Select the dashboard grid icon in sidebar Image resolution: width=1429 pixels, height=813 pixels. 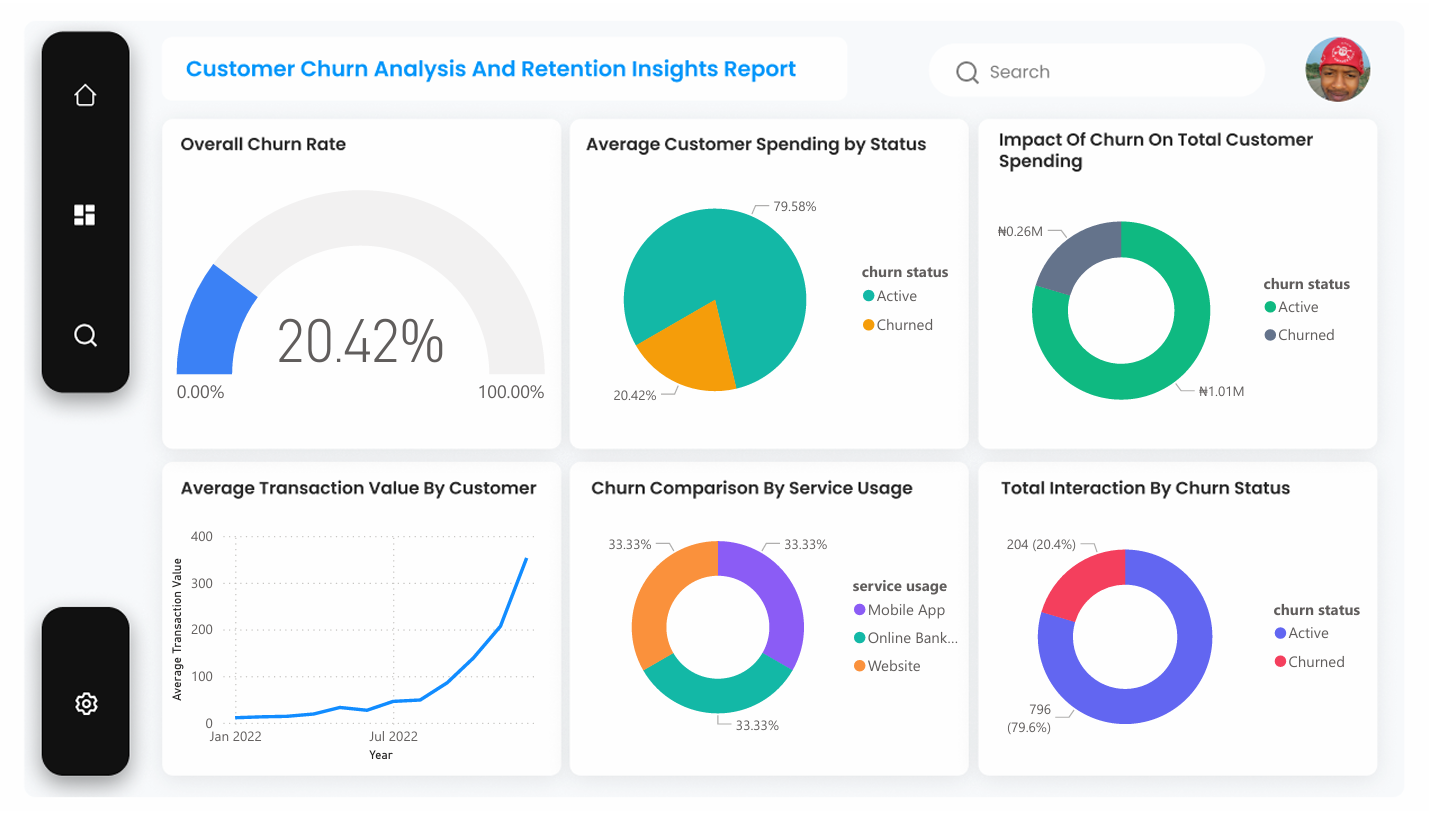point(85,215)
